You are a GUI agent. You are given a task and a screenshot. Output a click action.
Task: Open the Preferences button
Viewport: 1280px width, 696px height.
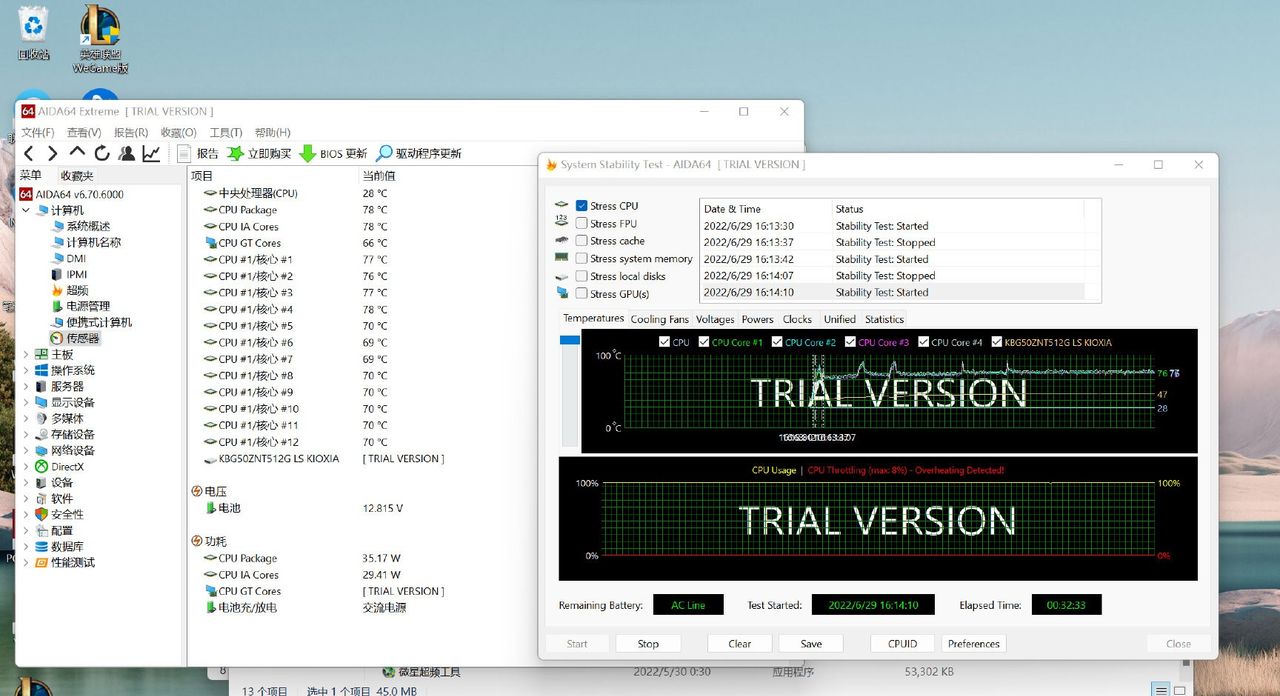pyautogui.click(x=973, y=644)
